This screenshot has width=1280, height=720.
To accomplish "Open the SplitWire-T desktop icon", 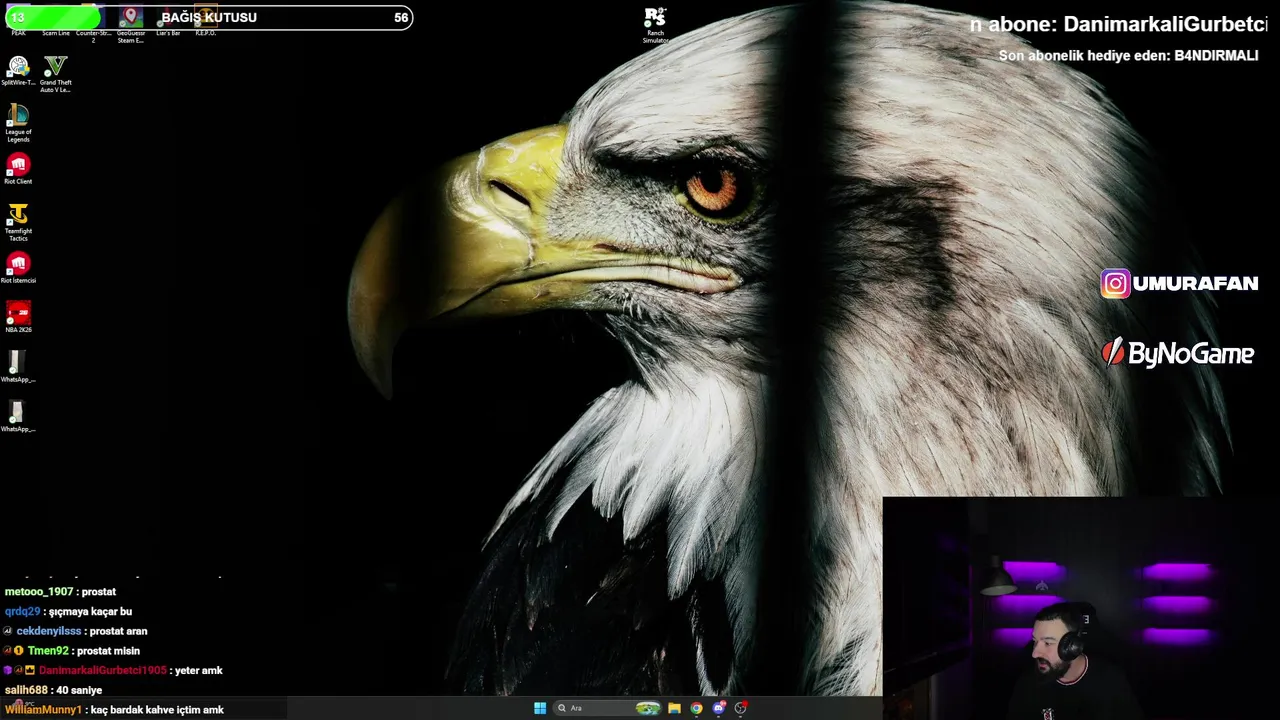I will 18,71.
